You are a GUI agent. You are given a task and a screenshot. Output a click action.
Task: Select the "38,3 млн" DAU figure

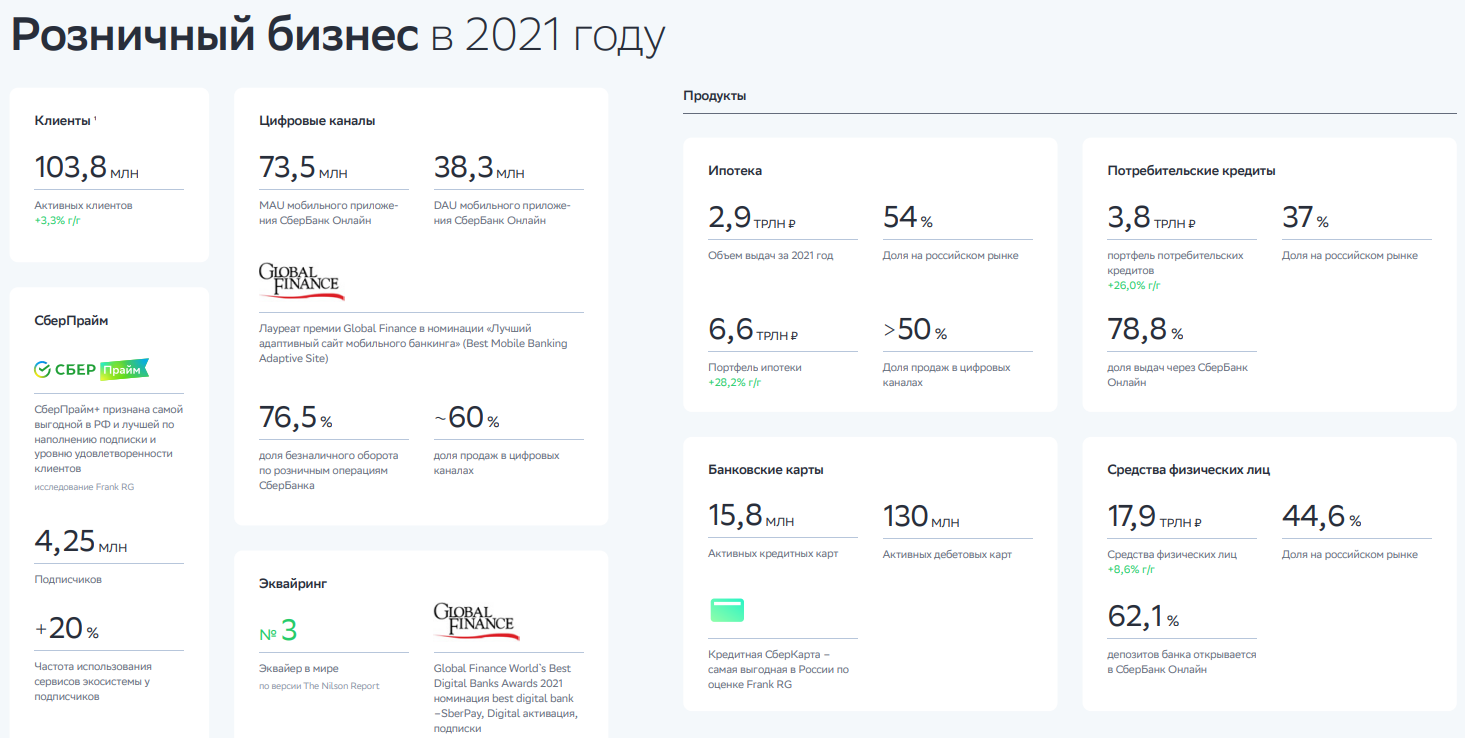479,167
